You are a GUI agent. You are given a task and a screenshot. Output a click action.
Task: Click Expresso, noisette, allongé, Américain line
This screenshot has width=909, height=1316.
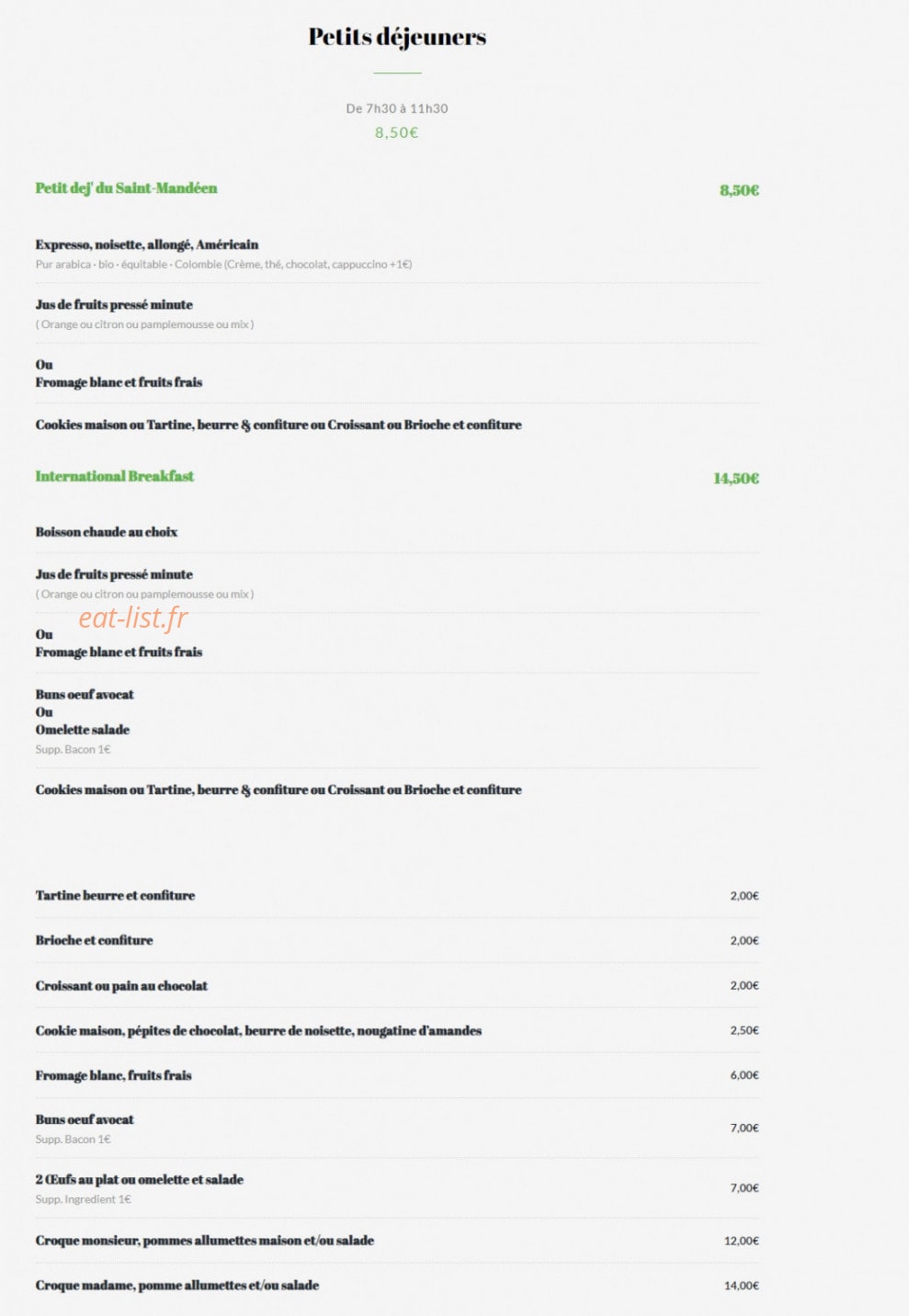tap(147, 244)
